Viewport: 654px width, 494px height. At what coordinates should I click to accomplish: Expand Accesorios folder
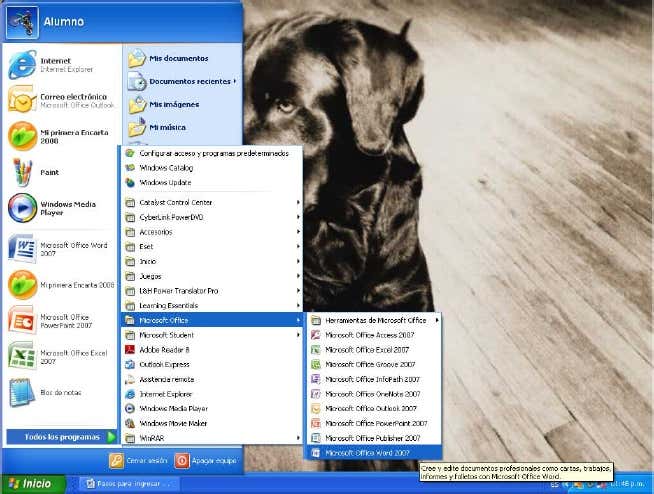[211, 232]
